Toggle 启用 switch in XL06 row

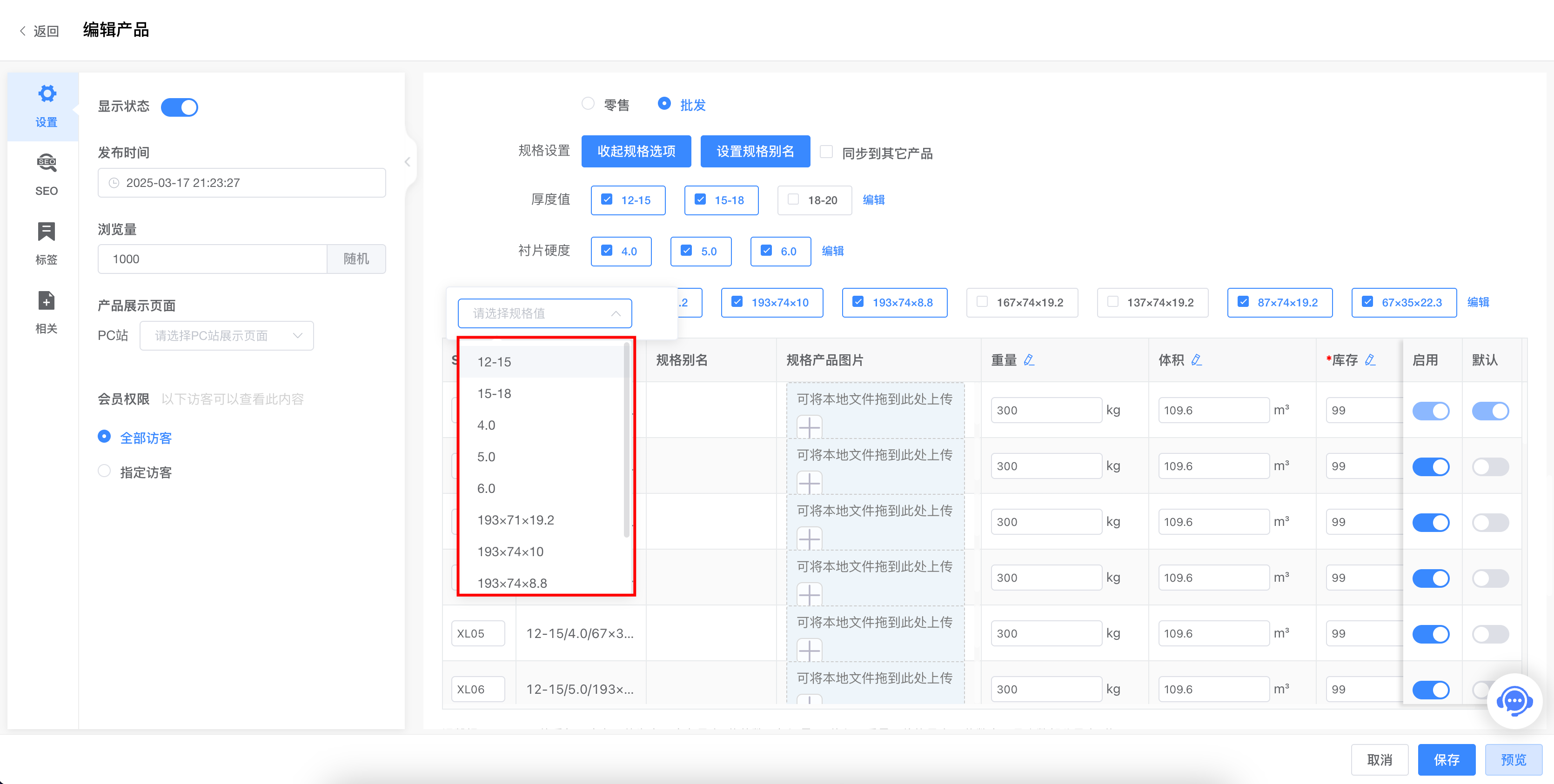point(1430,689)
